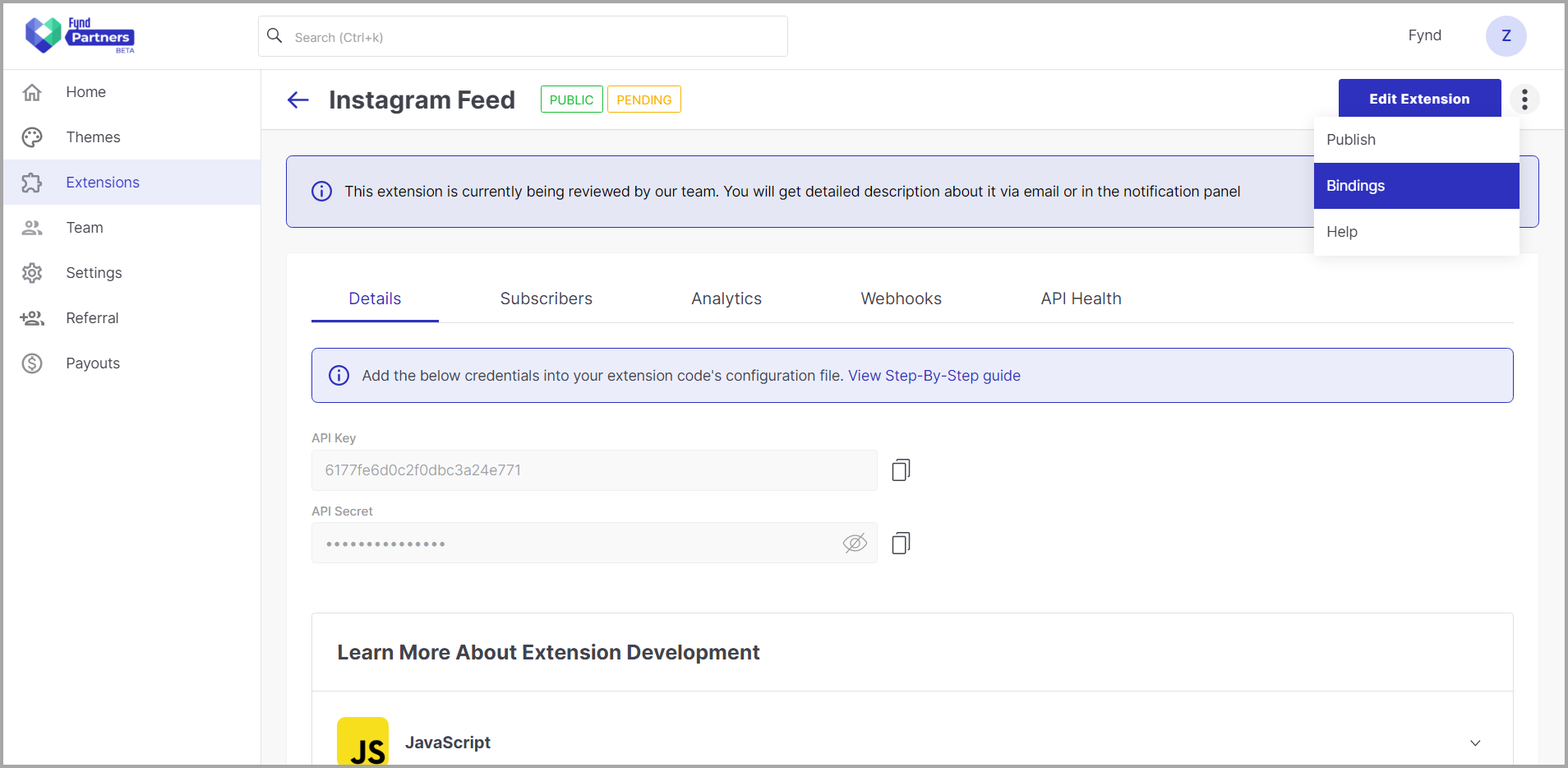Choose Publish from the dropdown menu
The height and width of the screenshot is (768, 1568).
[1416, 140]
